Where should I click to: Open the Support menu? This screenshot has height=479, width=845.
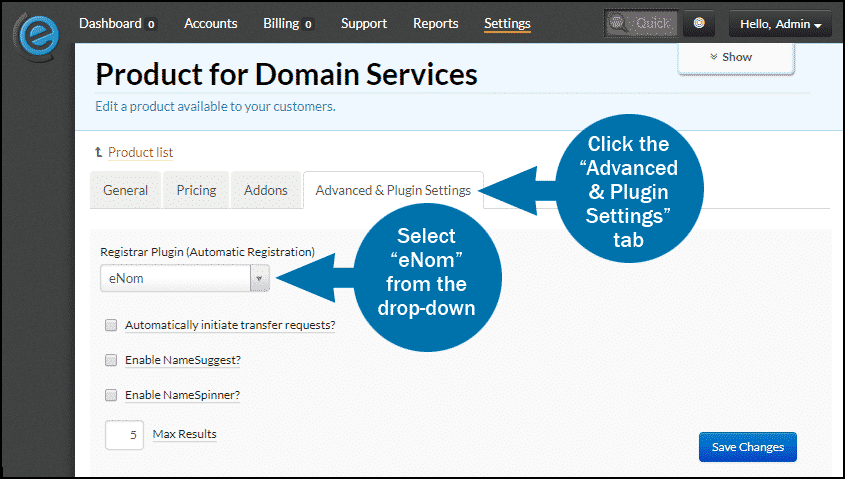[x=364, y=24]
